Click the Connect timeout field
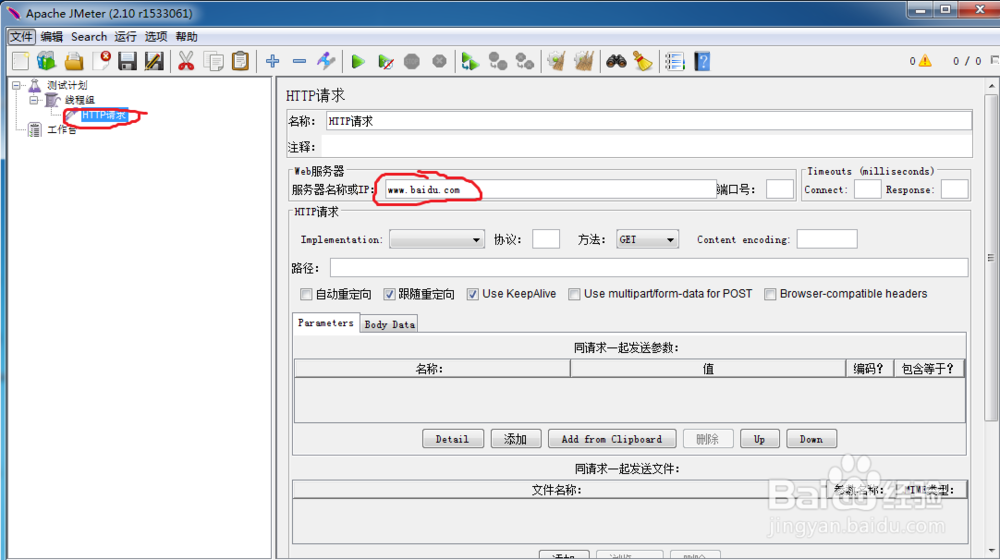Image resolution: width=1000 pixels, height=560 pixels. 867,189
